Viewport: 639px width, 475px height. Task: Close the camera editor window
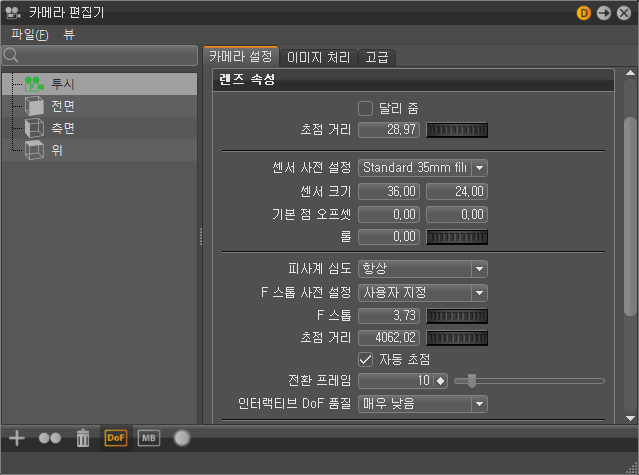624,13
